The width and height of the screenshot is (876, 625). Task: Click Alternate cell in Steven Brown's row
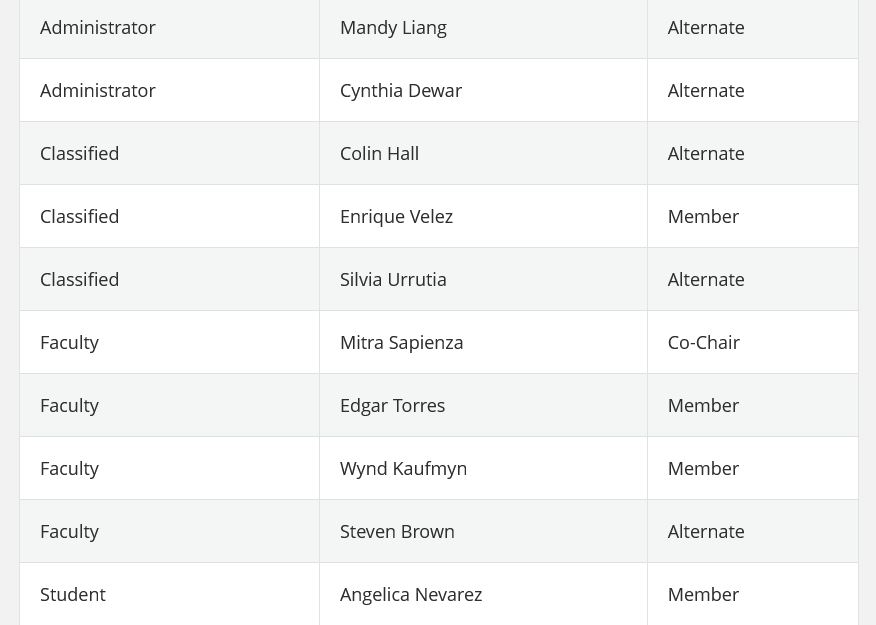[x=706, y=532]
